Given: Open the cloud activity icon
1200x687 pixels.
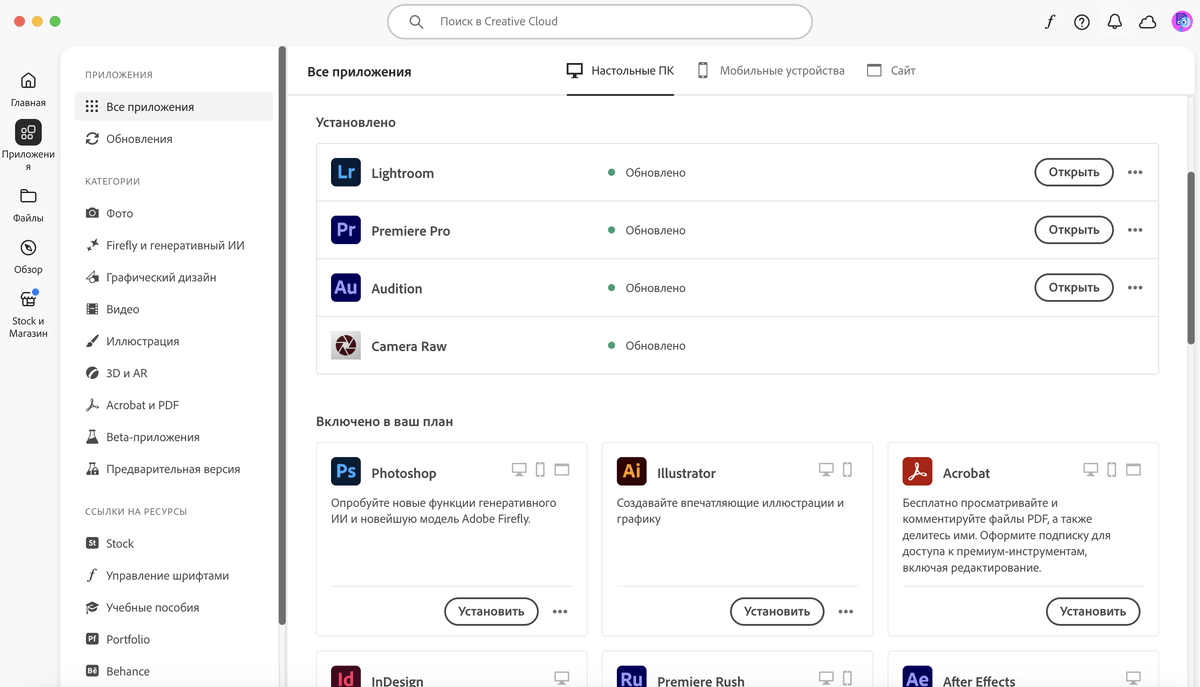Looking at the screenshot, I should 1147,20.
